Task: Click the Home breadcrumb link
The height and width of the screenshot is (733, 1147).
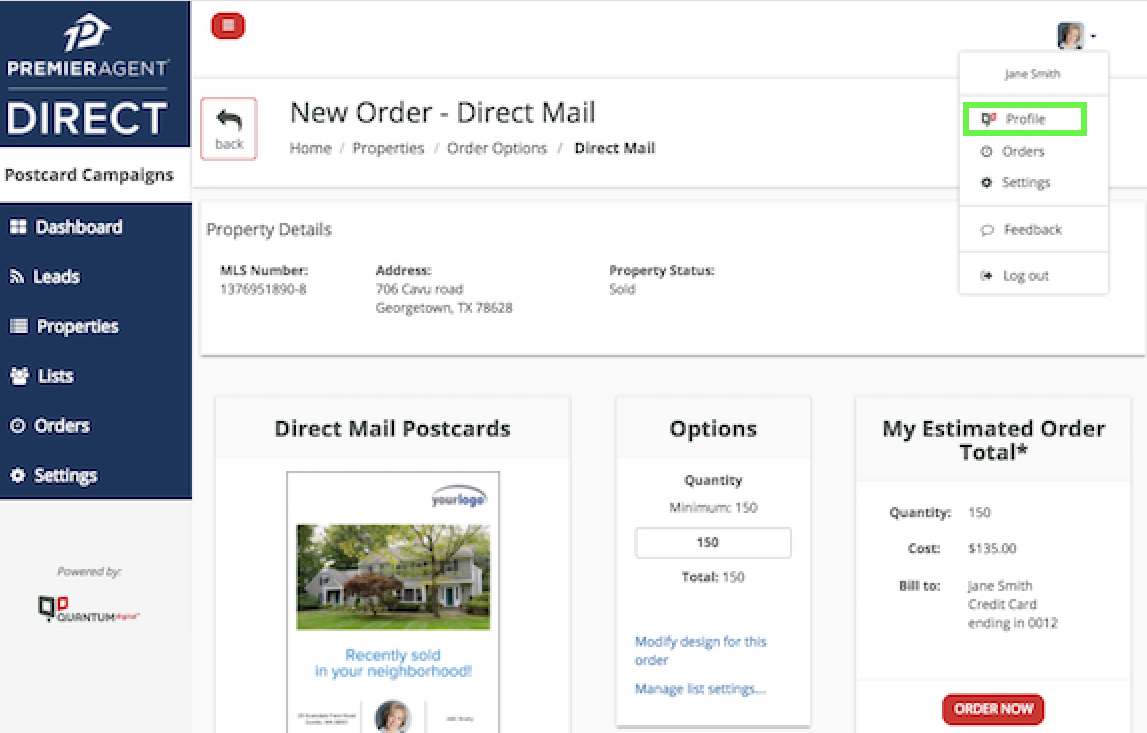Action: (x=310, y=148)
